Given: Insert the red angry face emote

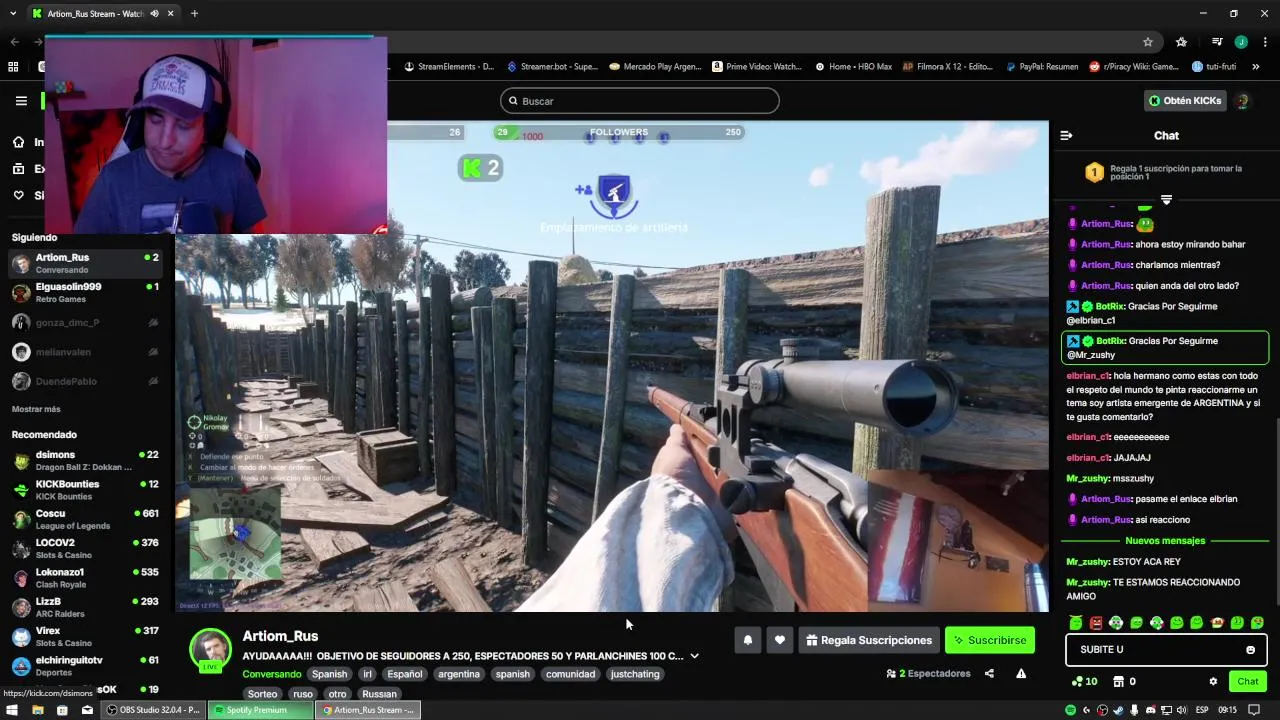Looking at the screenshot, I should click(x=1096, y=623).
